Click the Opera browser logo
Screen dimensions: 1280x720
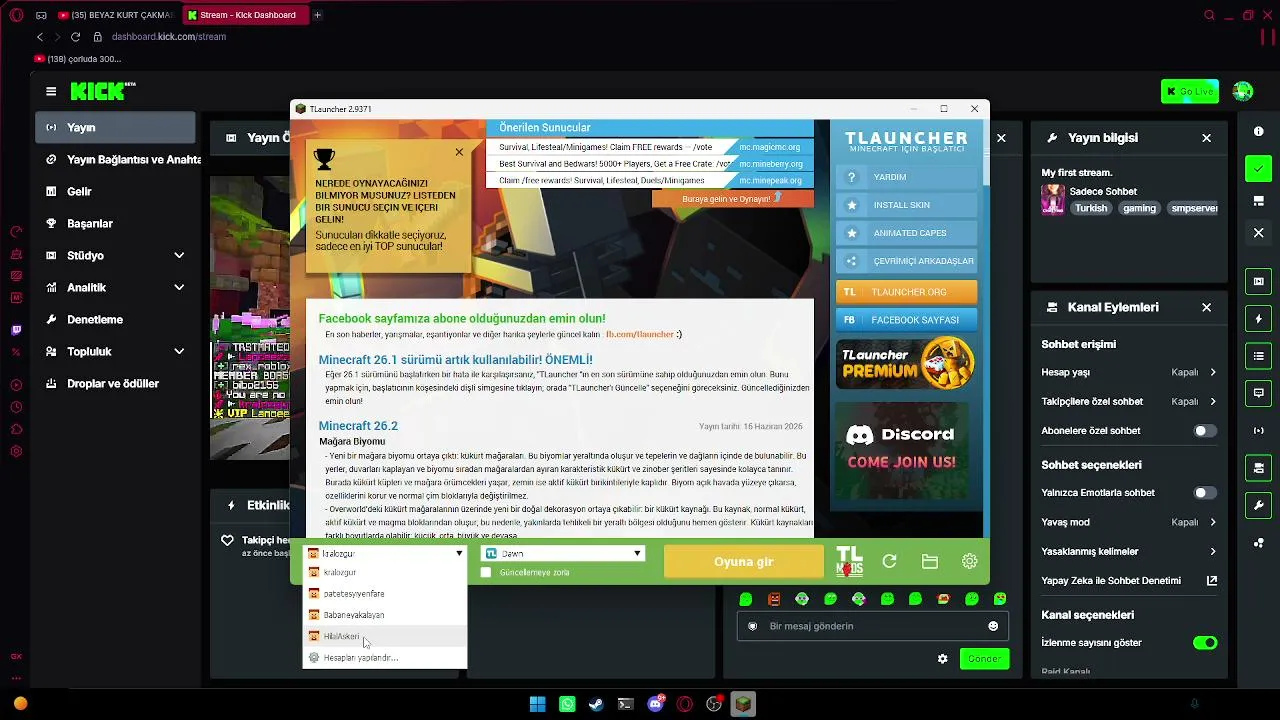pos(17,15)
